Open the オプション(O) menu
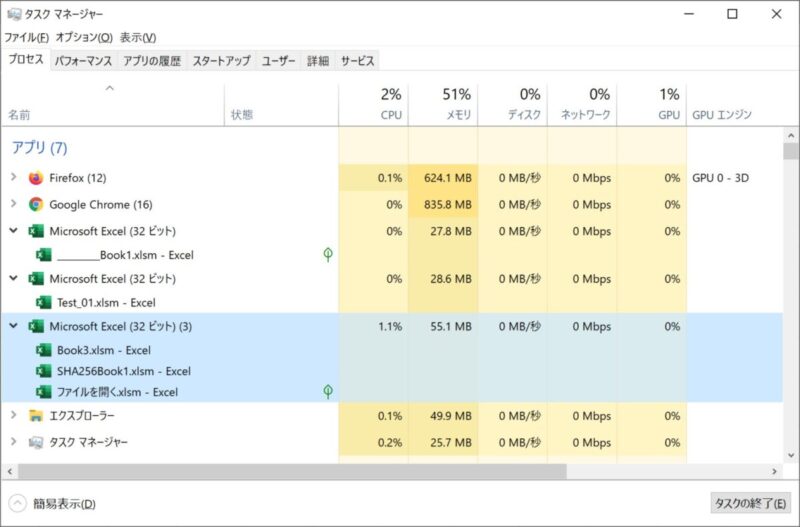Image resolution: width=800 pixels, height=527 pixels. [84, 37]
